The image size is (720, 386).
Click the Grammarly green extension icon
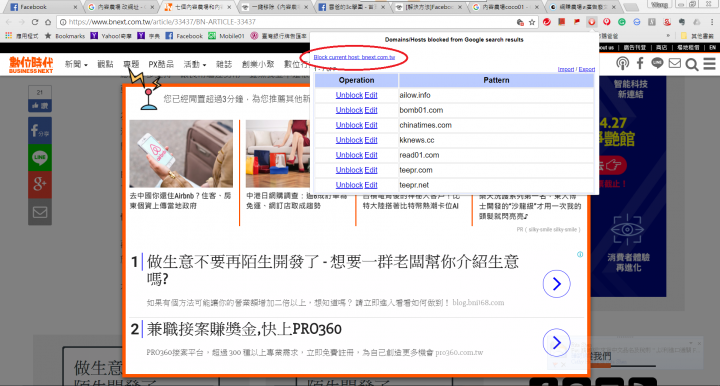[x=622, y=22]
